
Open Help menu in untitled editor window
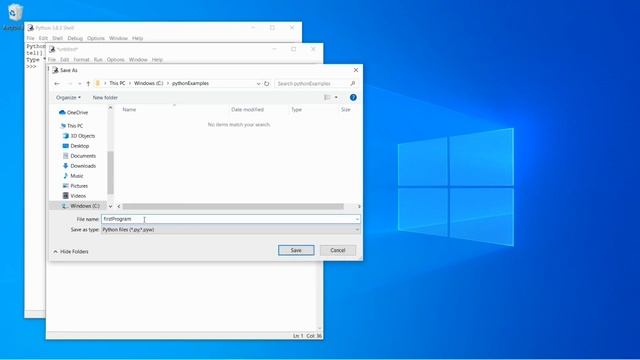pyautogui.click(x=157, y=60)
